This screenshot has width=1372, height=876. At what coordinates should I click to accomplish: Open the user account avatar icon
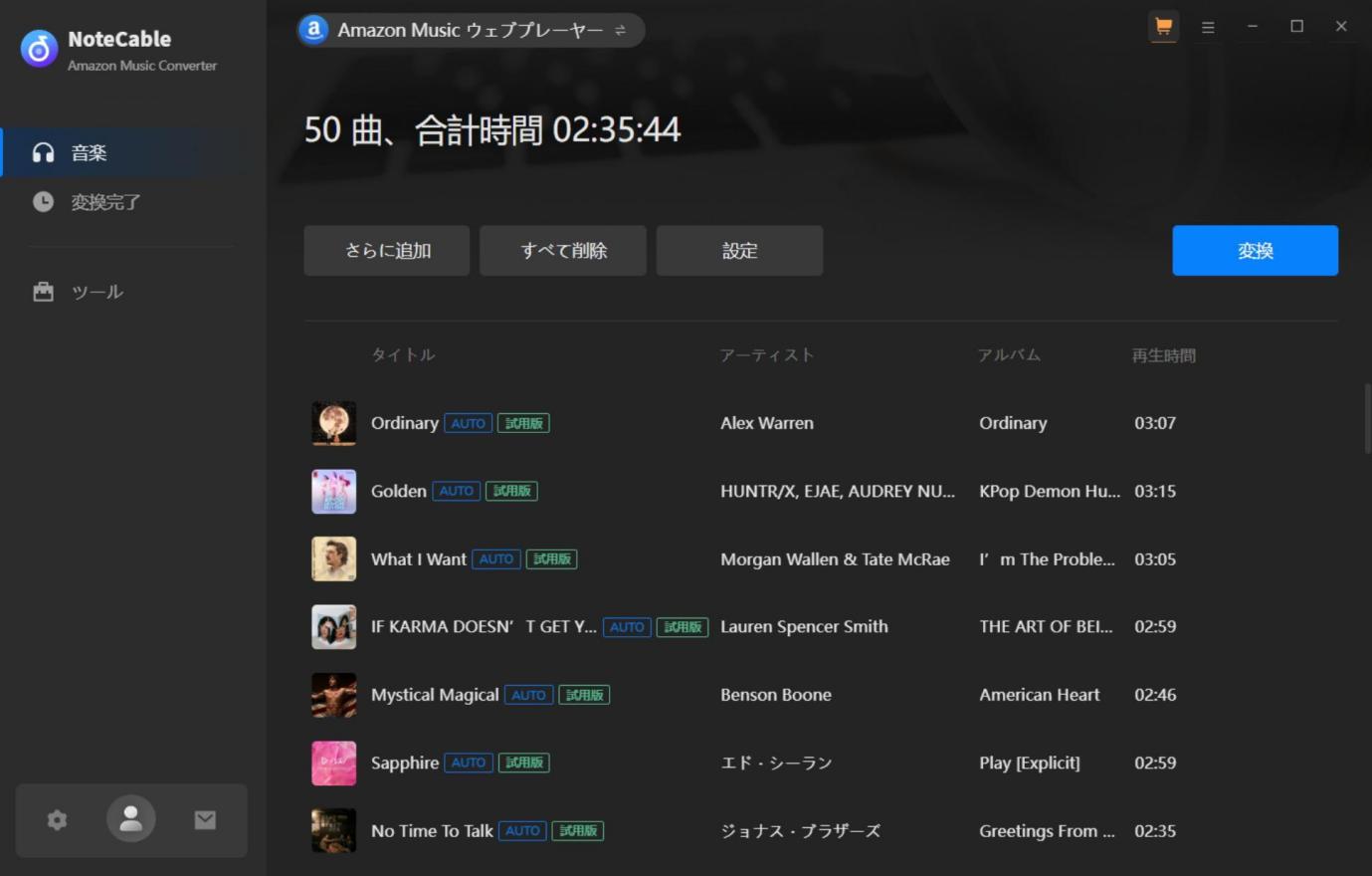[x=131, y=819]
